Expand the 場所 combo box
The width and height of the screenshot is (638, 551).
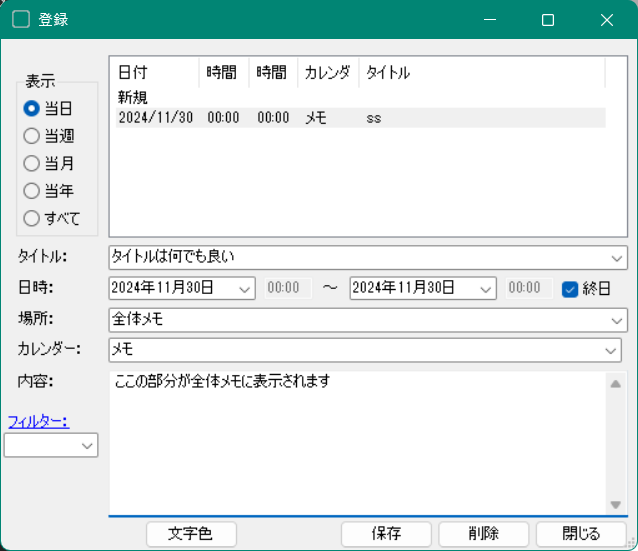(x=616, y=320)
